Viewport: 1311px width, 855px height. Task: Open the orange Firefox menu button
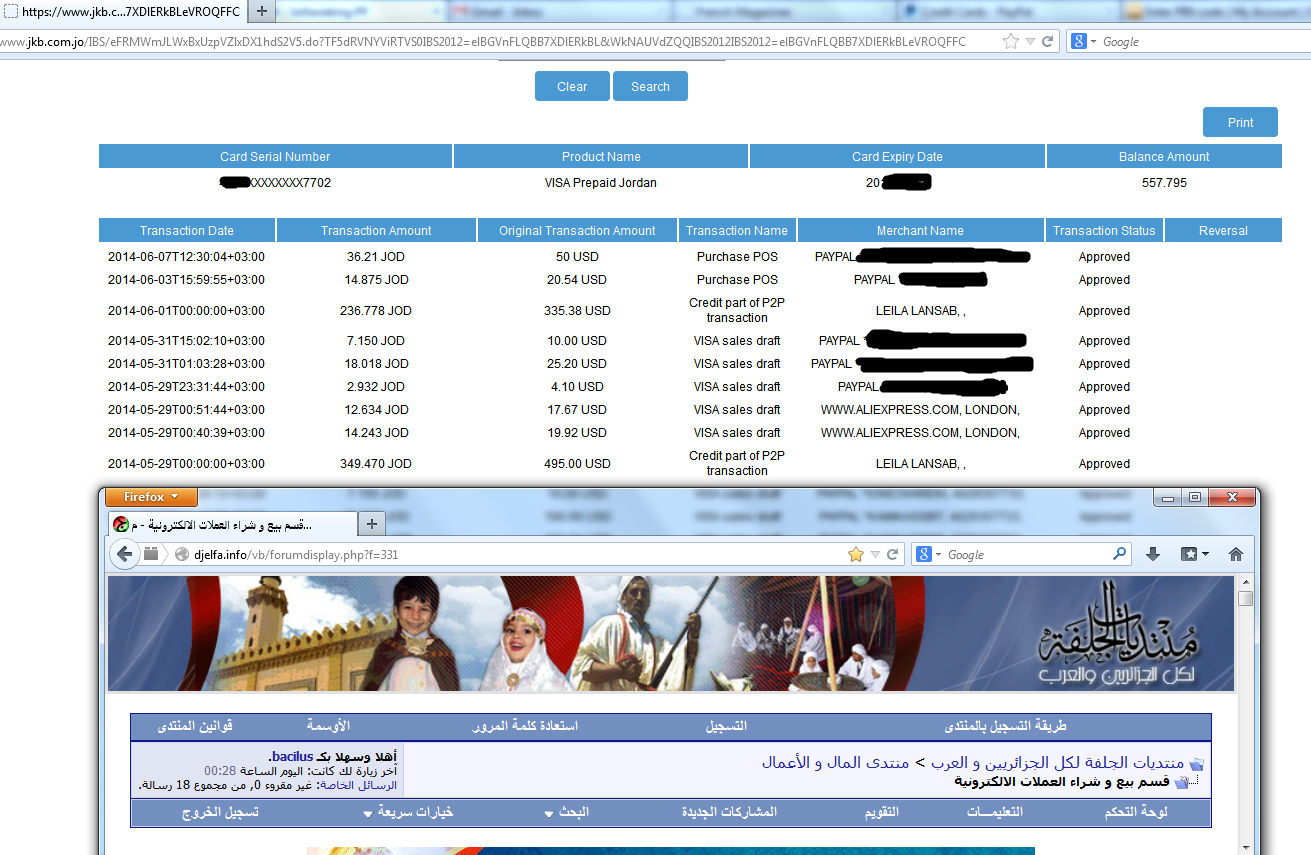[151, 497]
